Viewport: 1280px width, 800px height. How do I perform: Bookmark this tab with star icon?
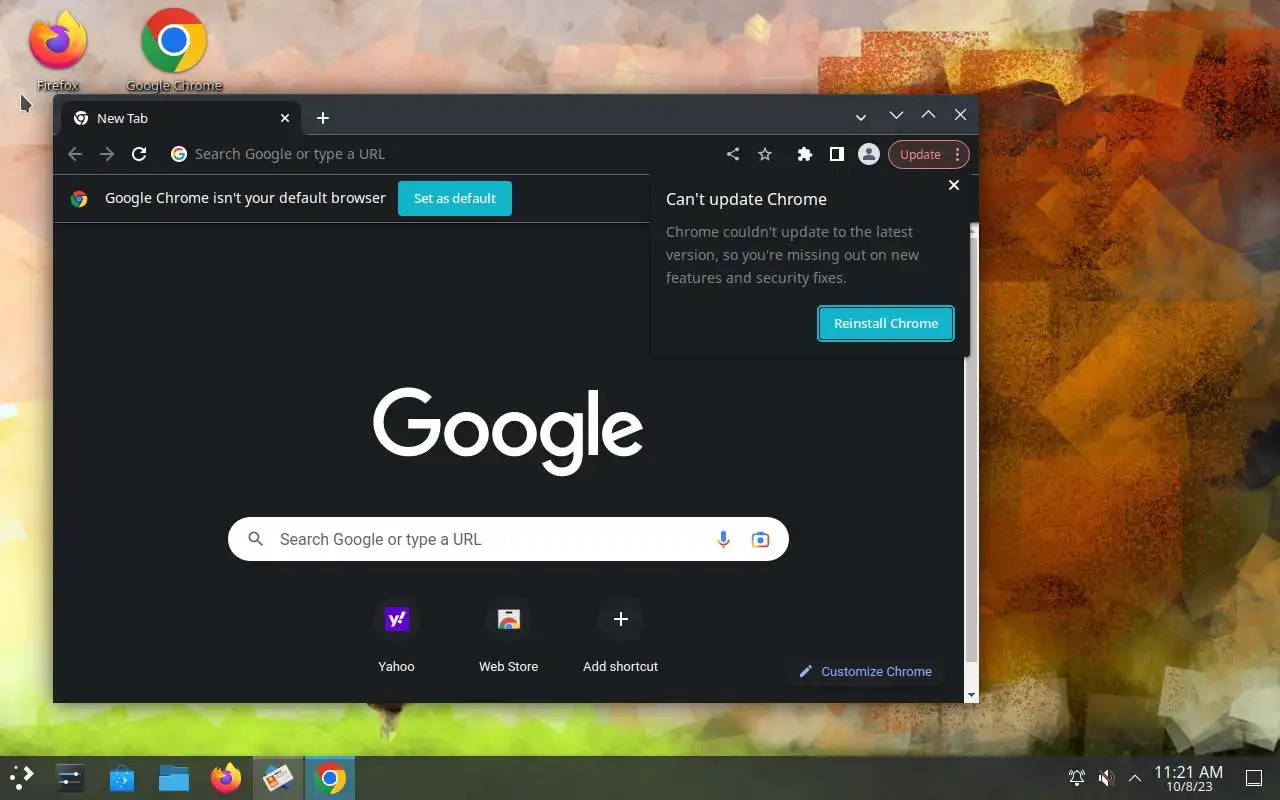pyautogui.click(x=765, y=154)
